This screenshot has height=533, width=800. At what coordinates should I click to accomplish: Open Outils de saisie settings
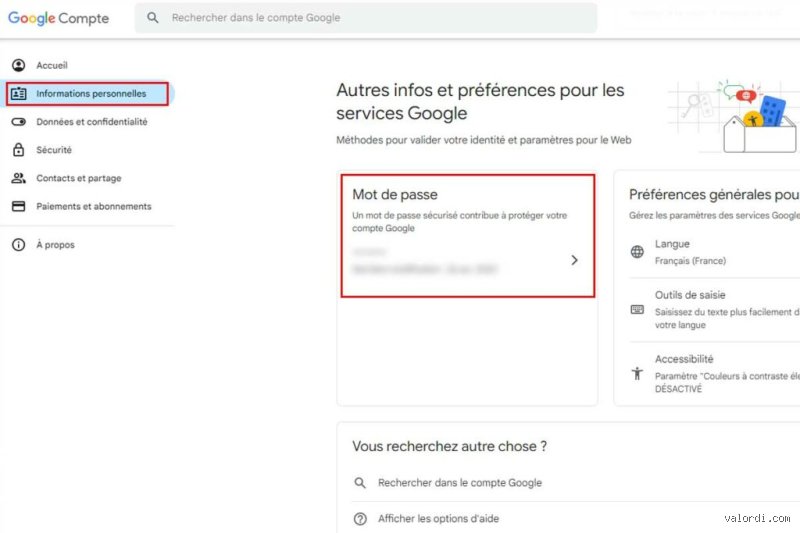point(690,295)
